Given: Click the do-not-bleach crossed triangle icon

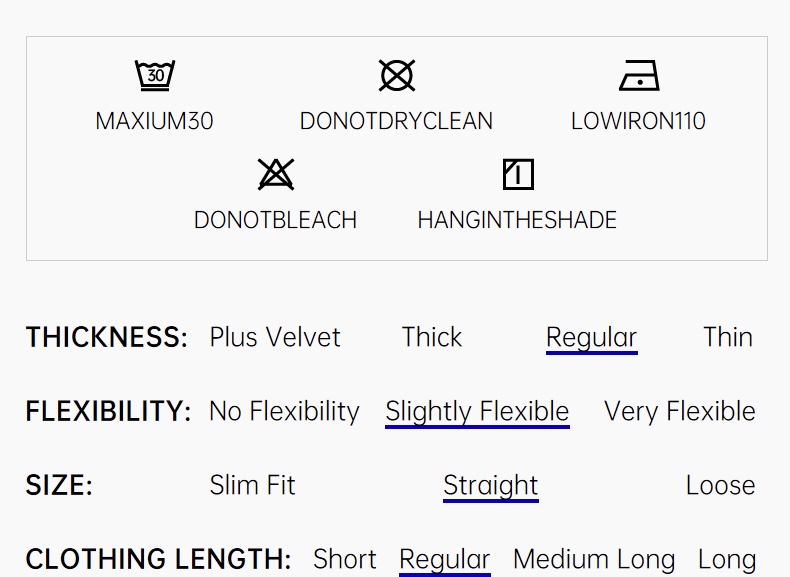Looking at the screenshot, I should pyautogui.click(x=276, y=174).
